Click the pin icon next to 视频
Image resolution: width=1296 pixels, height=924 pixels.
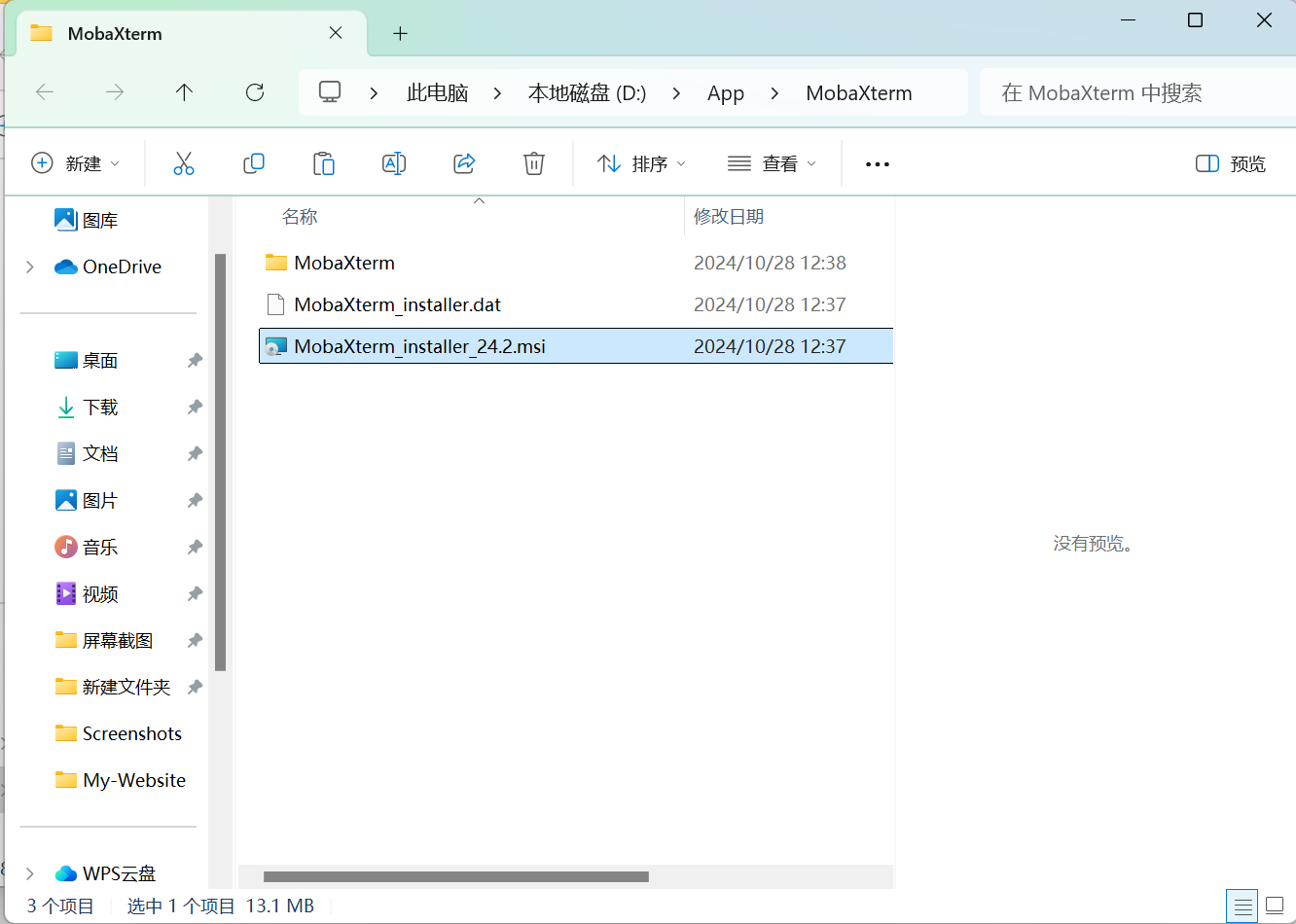[x=195, y=594]
